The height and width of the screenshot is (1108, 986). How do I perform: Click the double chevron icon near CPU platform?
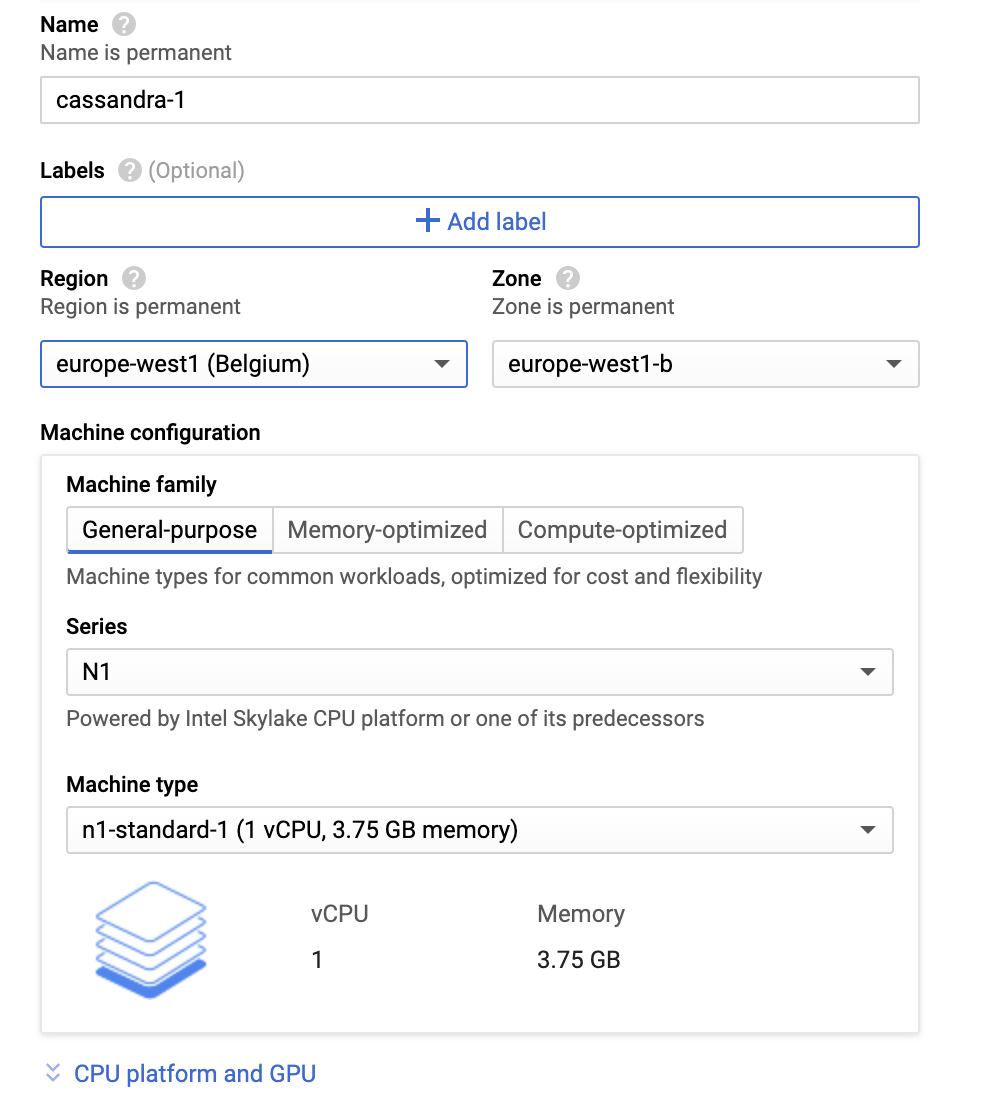54,1074
